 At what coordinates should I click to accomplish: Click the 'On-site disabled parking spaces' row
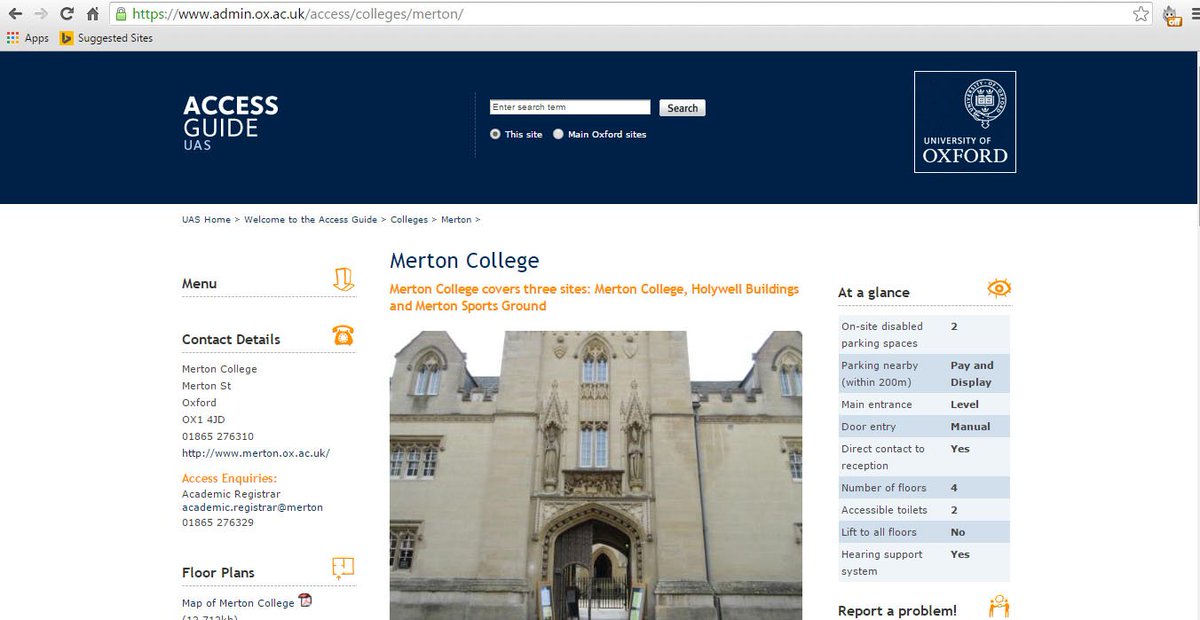(924, 334)
